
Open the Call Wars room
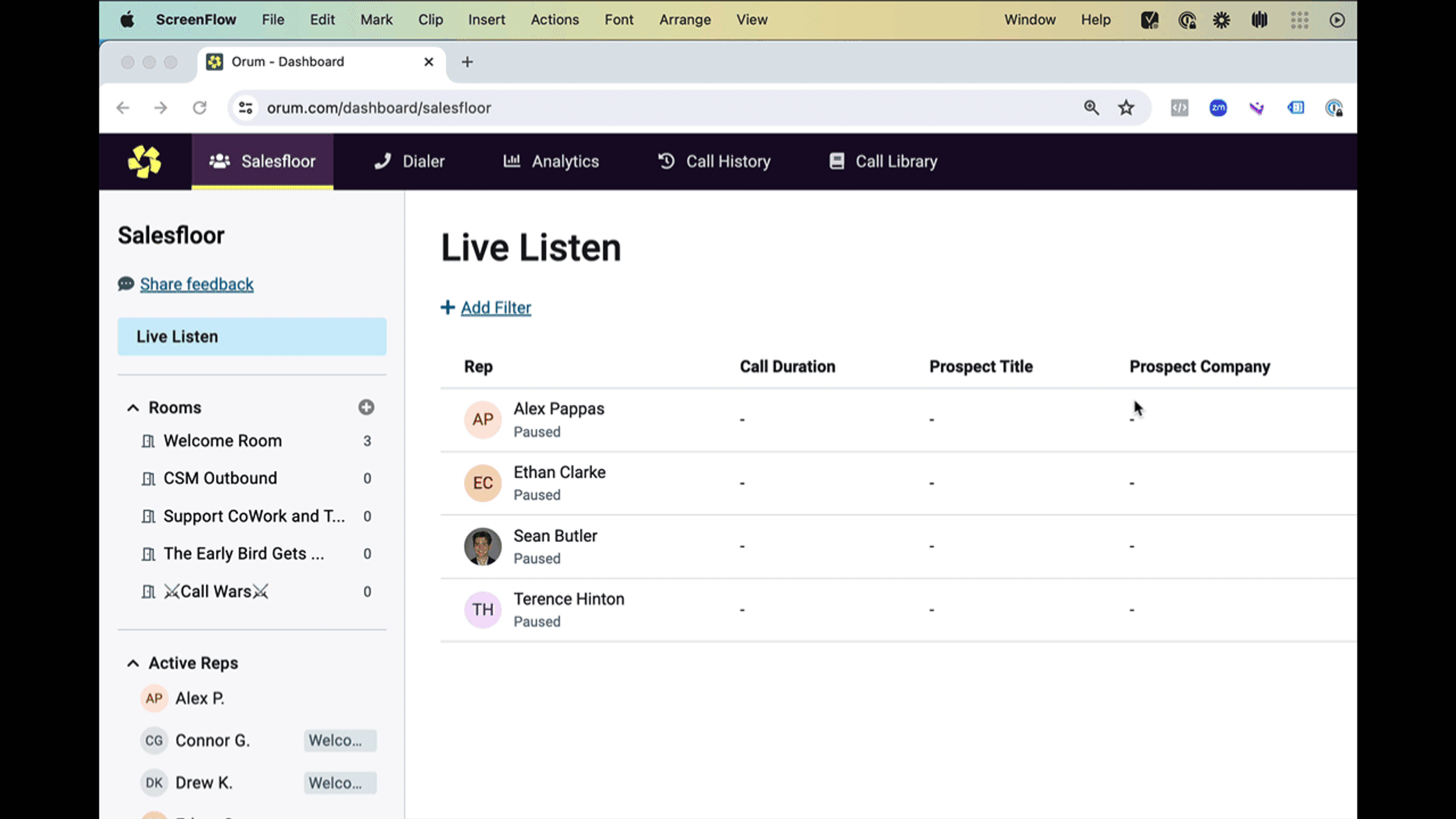(x=216, y=591)
